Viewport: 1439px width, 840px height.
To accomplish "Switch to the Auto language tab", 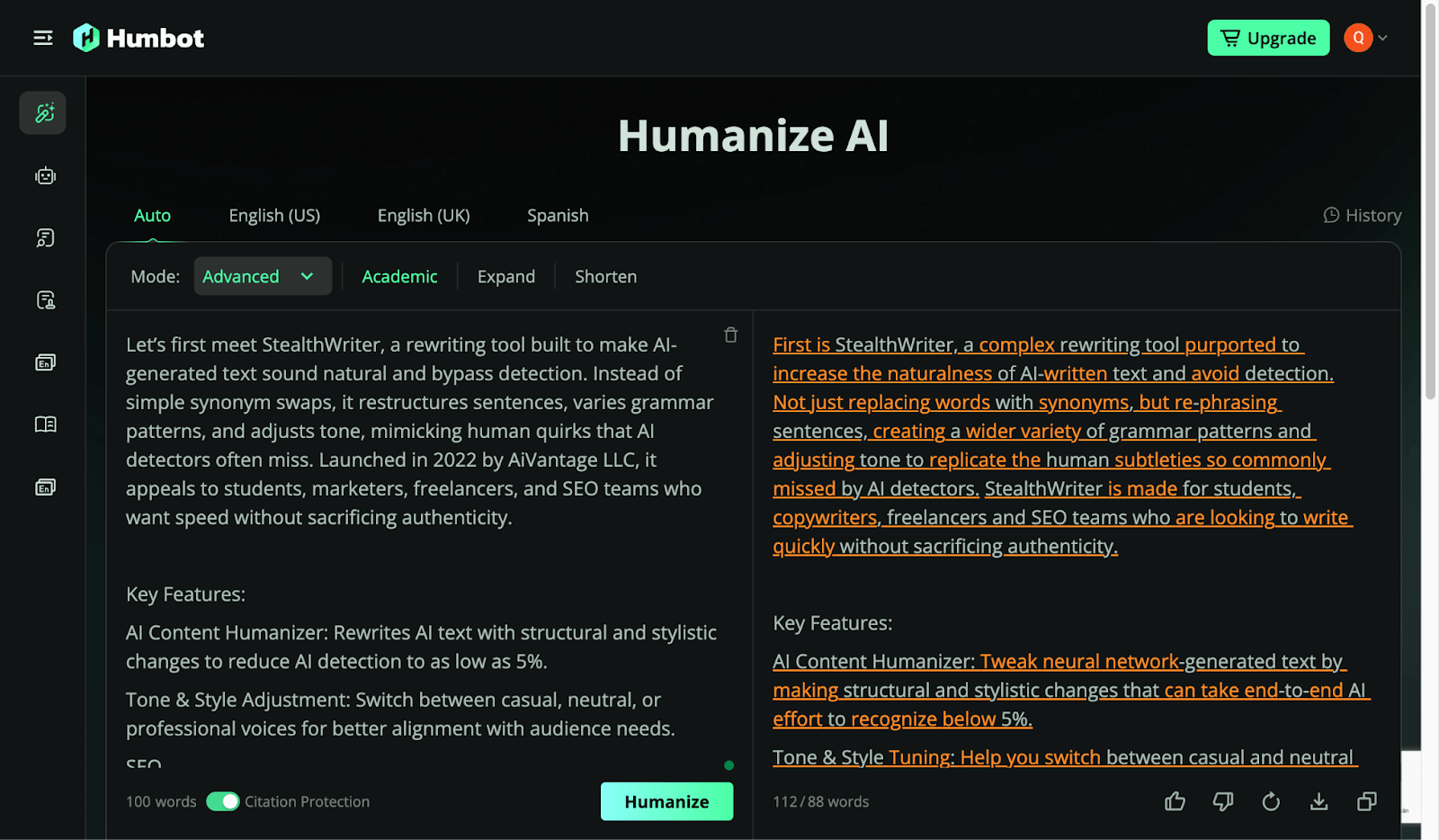I will pos(152,216).
